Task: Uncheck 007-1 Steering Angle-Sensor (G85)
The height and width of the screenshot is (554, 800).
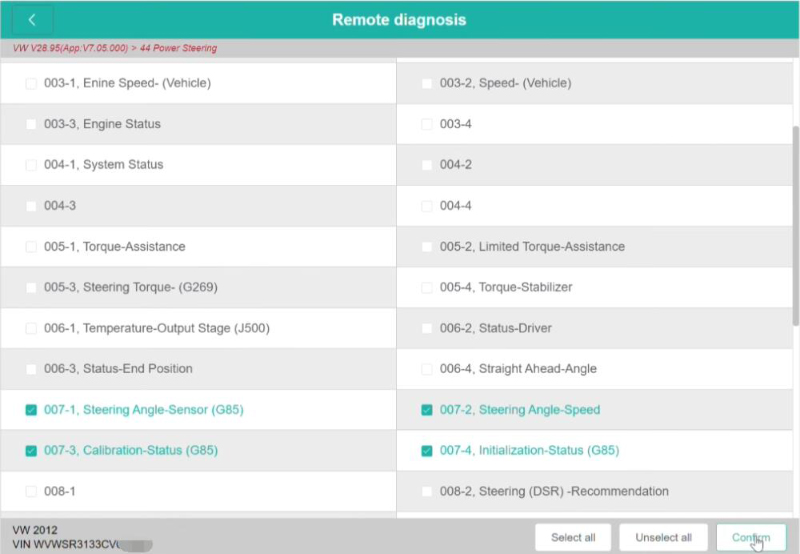Action: coord(31,410)
